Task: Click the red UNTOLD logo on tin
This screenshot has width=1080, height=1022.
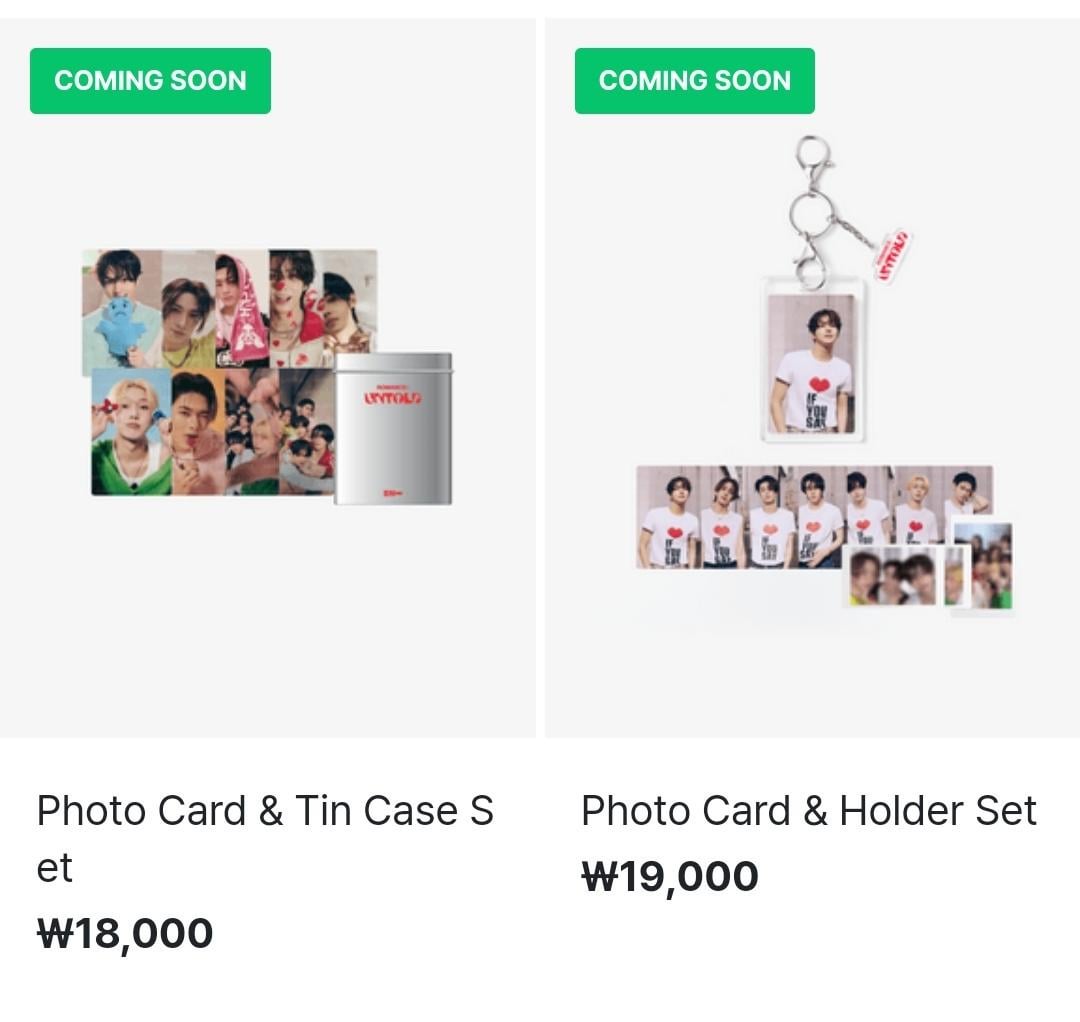Action: [x=393, y=397]
